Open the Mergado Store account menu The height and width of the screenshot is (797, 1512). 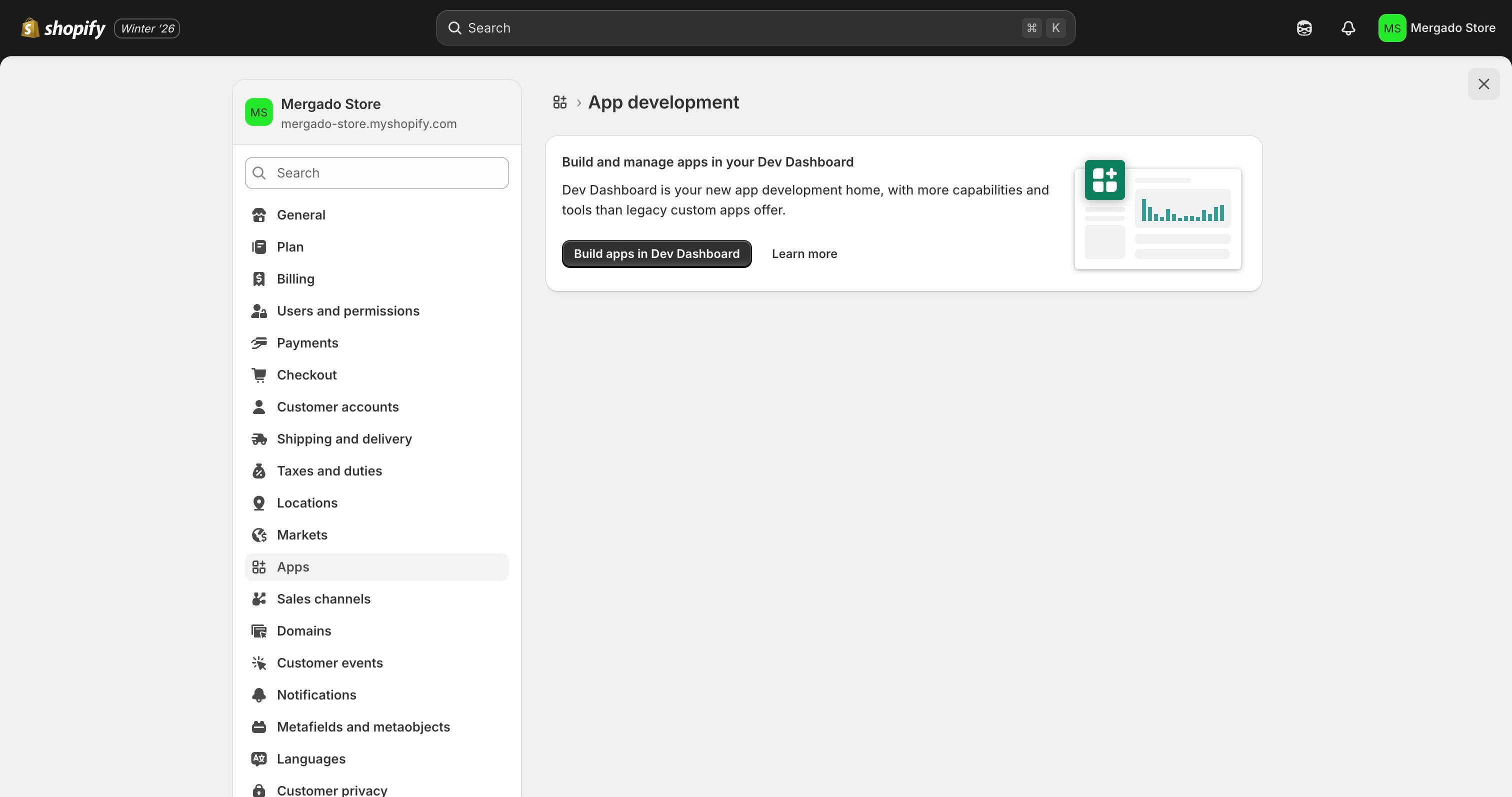pyautogui.click(x=1436, y=28)
